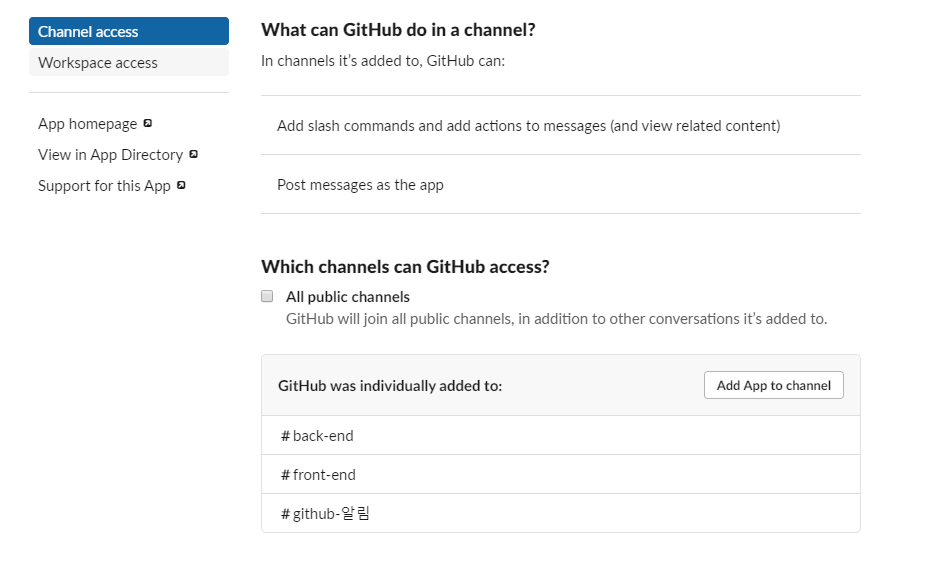
Task: Enable the All public channels checkbox
Action: click(267, 296)
